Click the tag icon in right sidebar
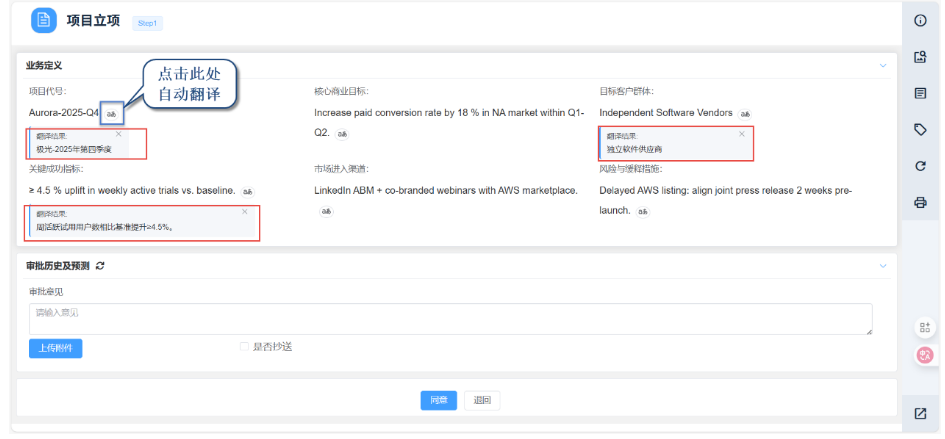The height and width of the screenshot is (439, 945). [920, 129]
